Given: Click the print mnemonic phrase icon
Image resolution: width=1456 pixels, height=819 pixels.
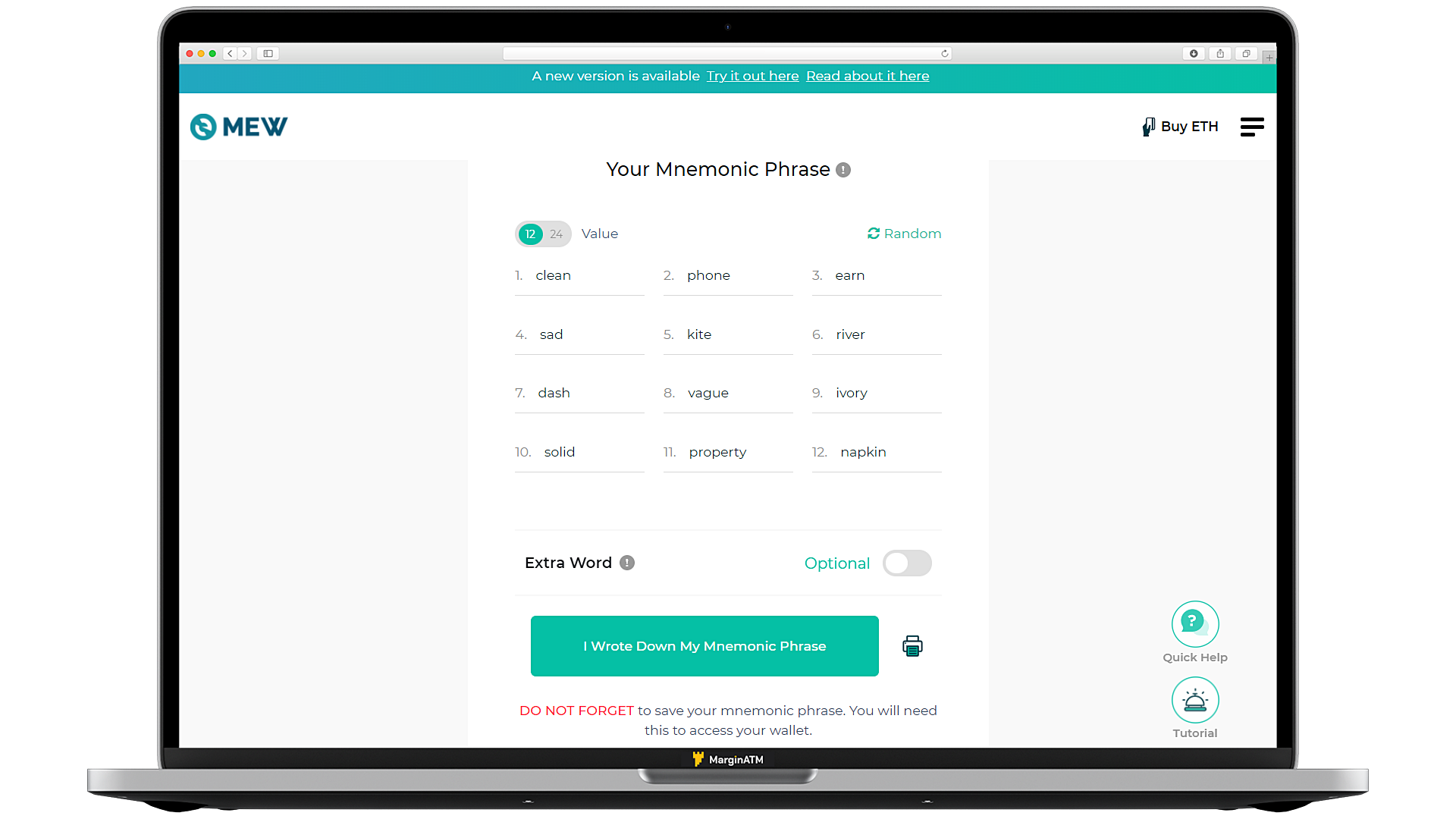Looking at the screenshot, I should pyautogui.click(x=911, y=646).
